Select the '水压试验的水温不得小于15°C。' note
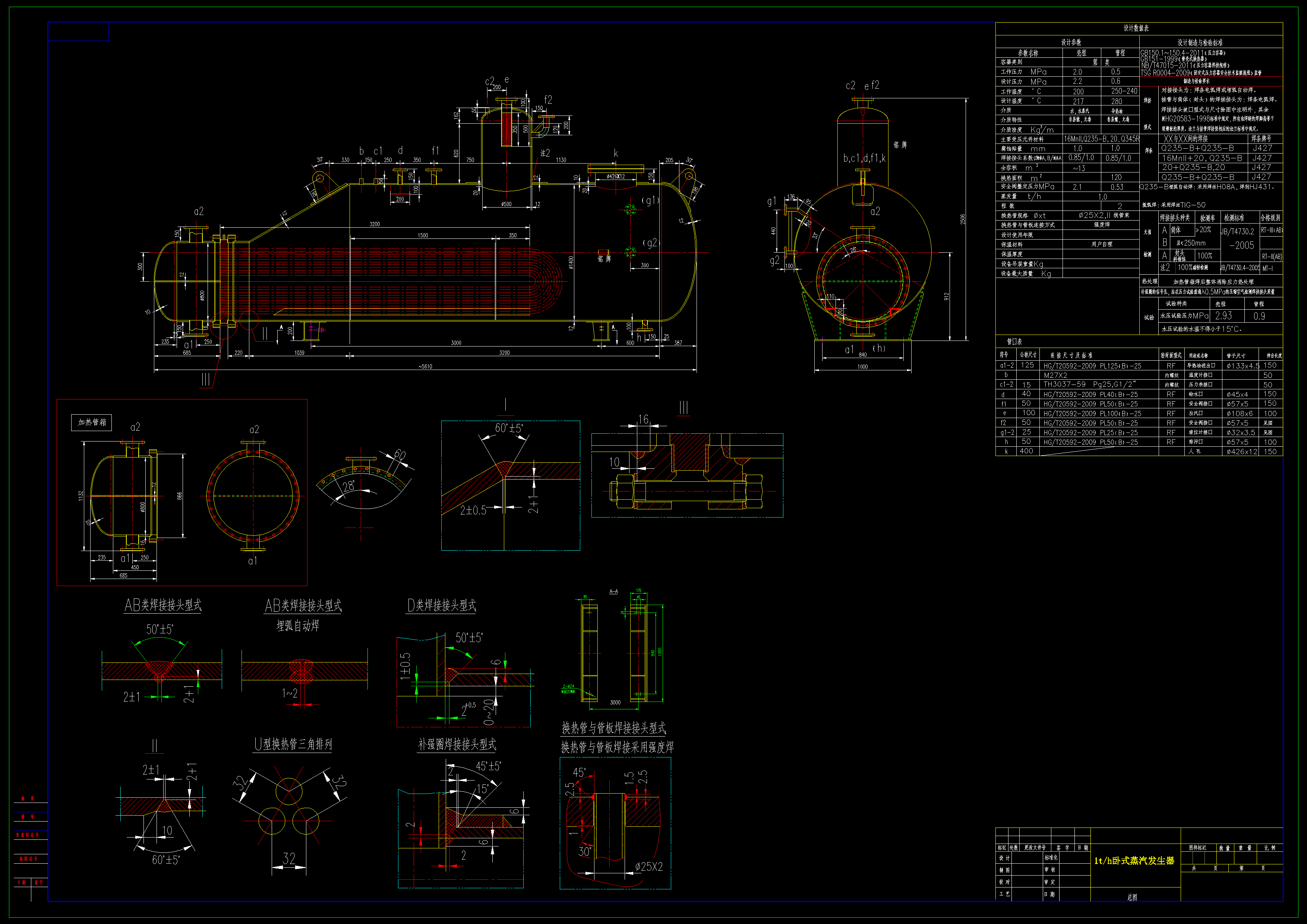This screenshot has width=1307, height=924. click(1201, 329)
